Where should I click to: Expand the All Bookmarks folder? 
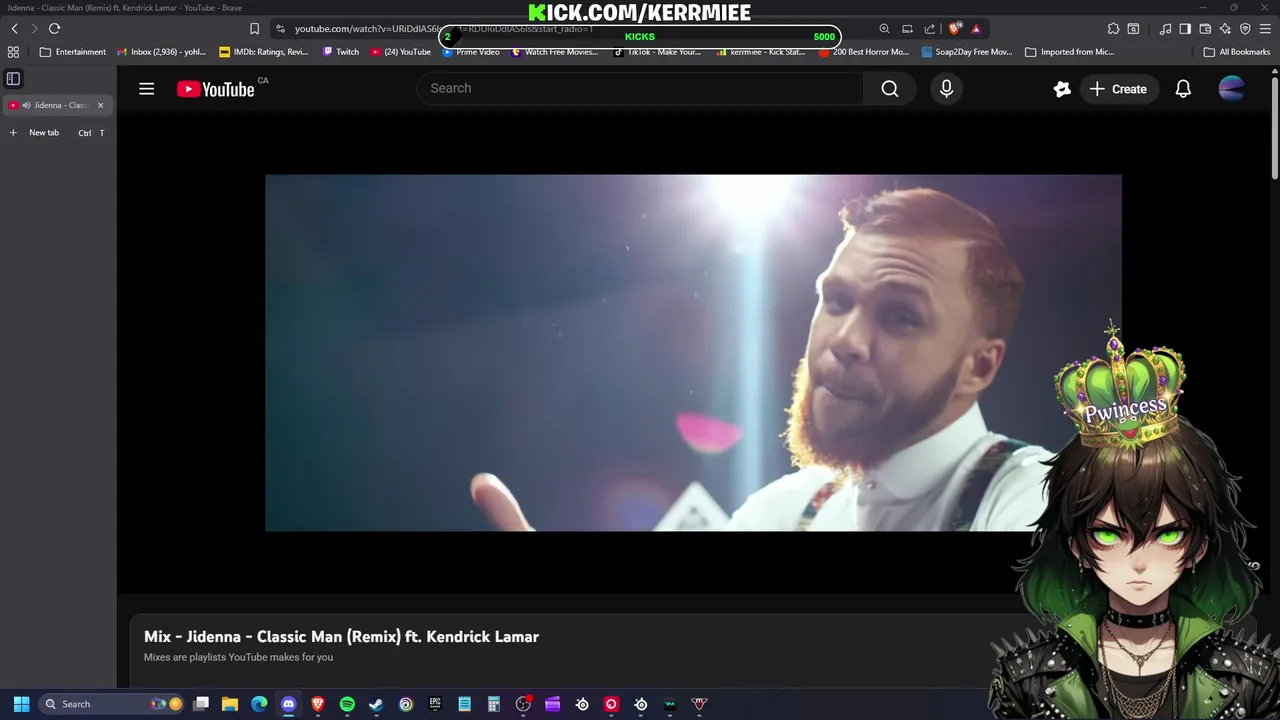1237,52
